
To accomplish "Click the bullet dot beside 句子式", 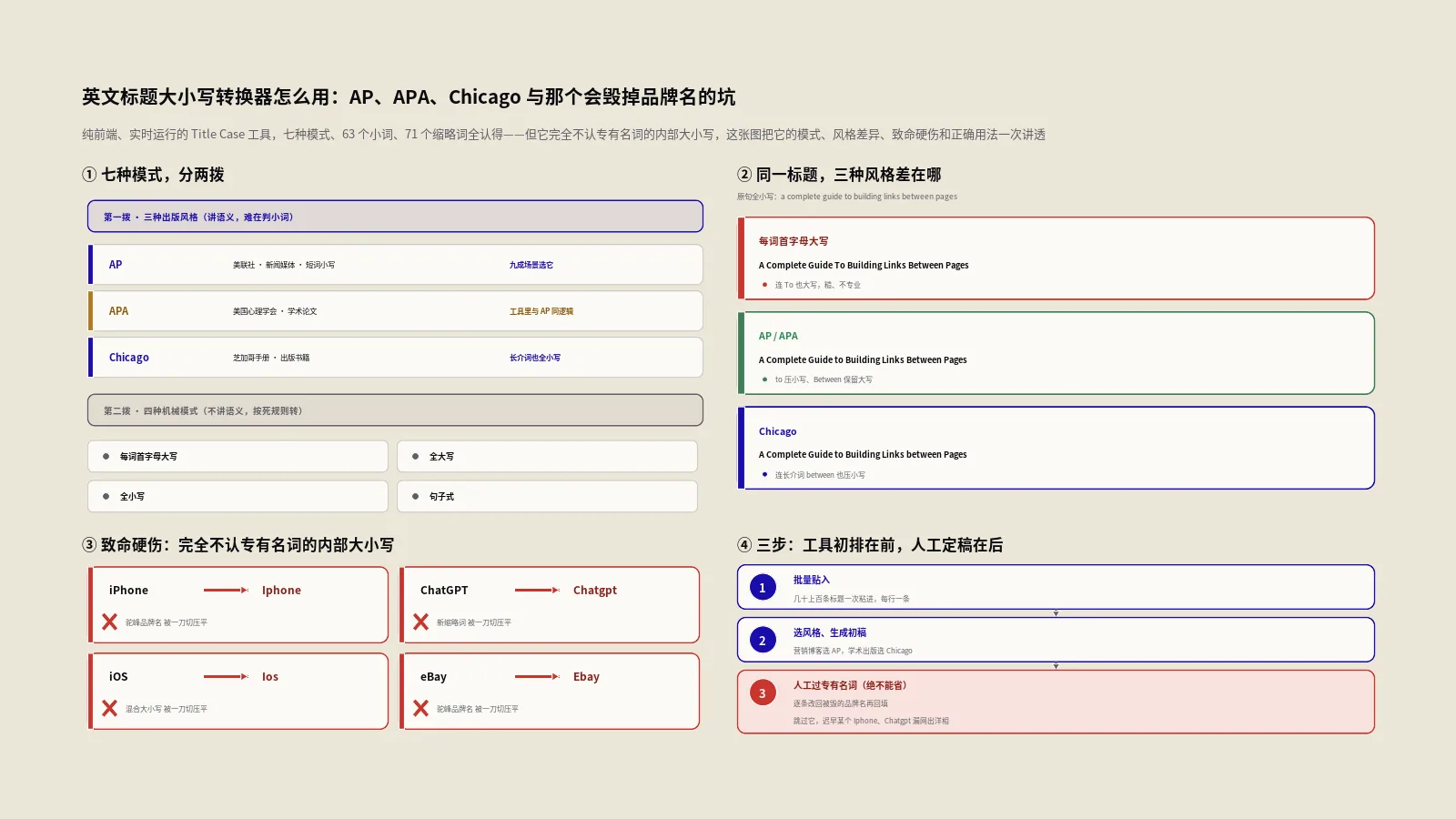I will click(x=416, y=497).
